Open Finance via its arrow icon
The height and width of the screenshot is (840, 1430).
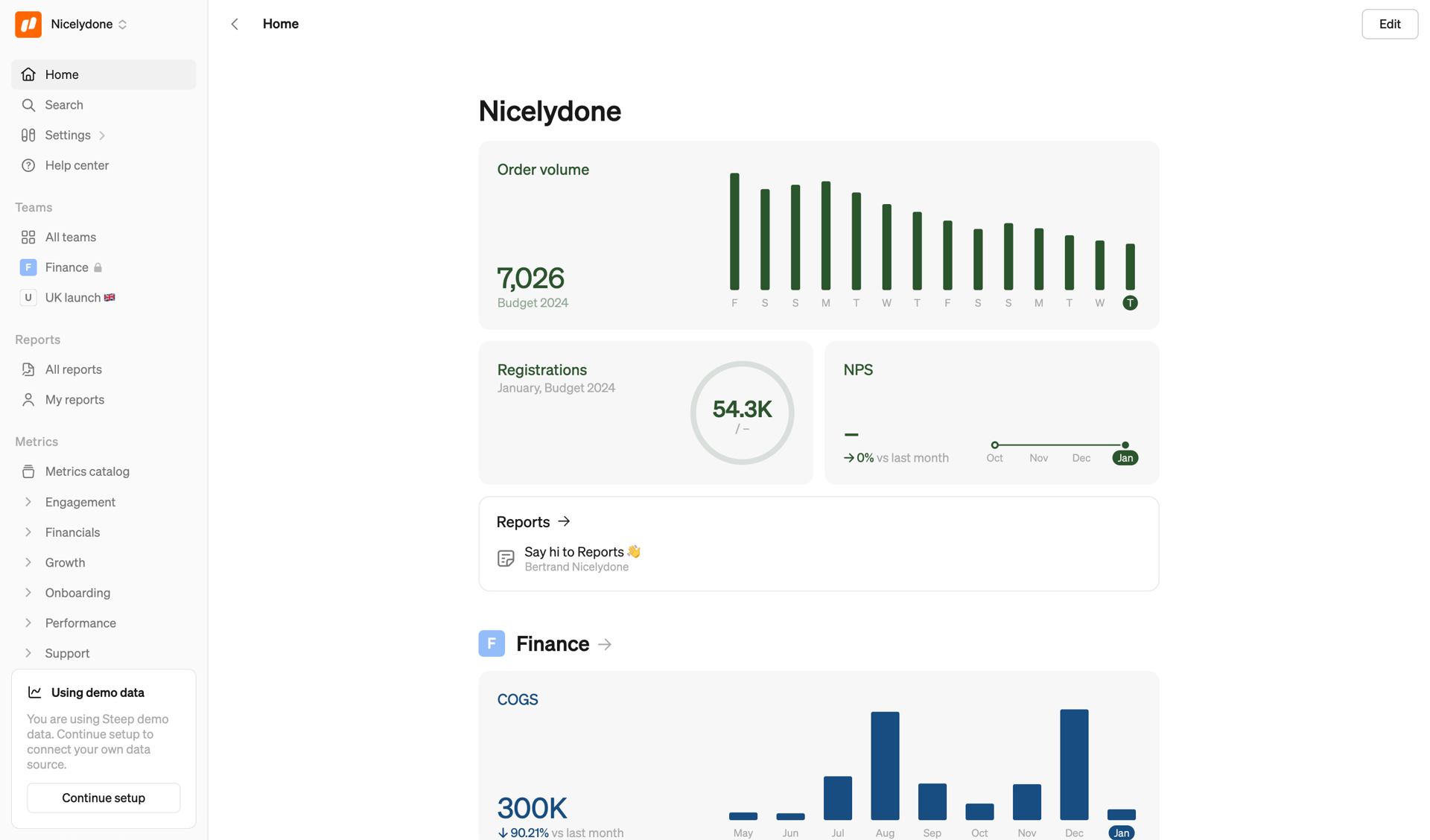coord(605,643)
